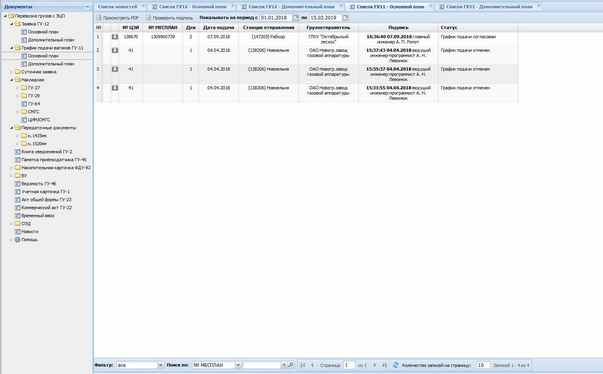
Task: Open Учетная карточка ГУ-1
Action: click(x=45, y=191)
